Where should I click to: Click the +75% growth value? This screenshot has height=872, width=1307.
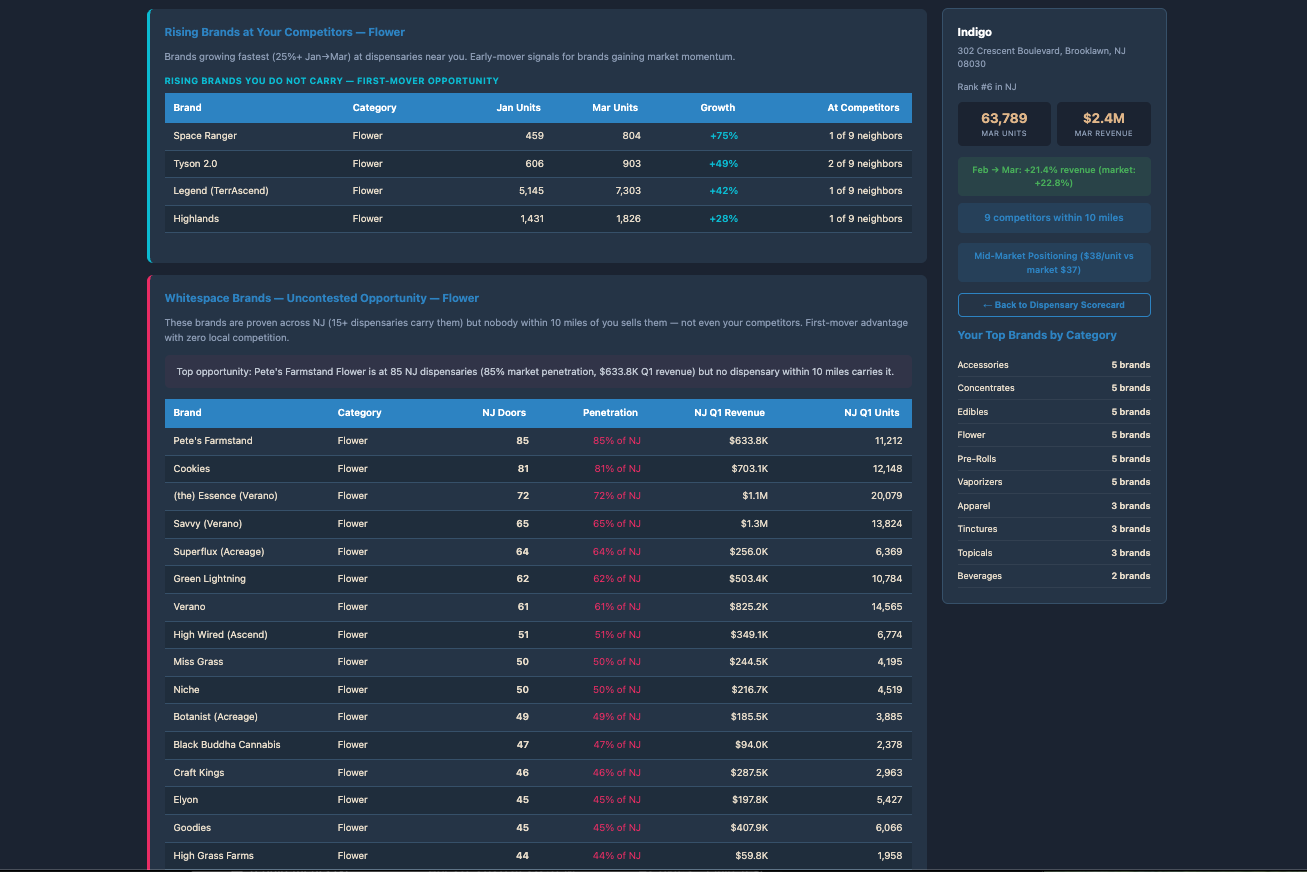tap(723, 136)
